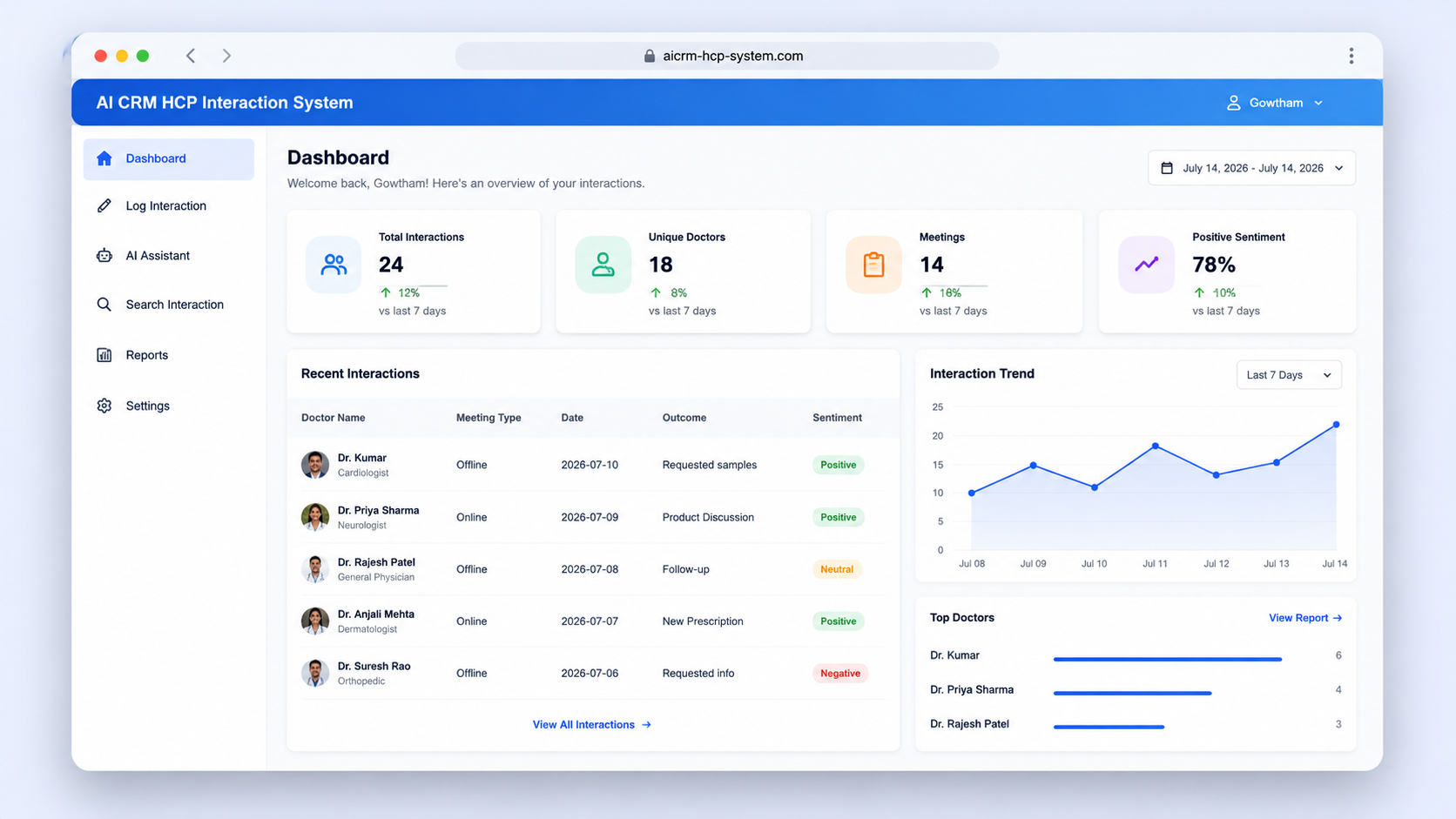
Task: Click the Negative badge for Dr. Suresh Rao
Action: click(x=840, y=673)
